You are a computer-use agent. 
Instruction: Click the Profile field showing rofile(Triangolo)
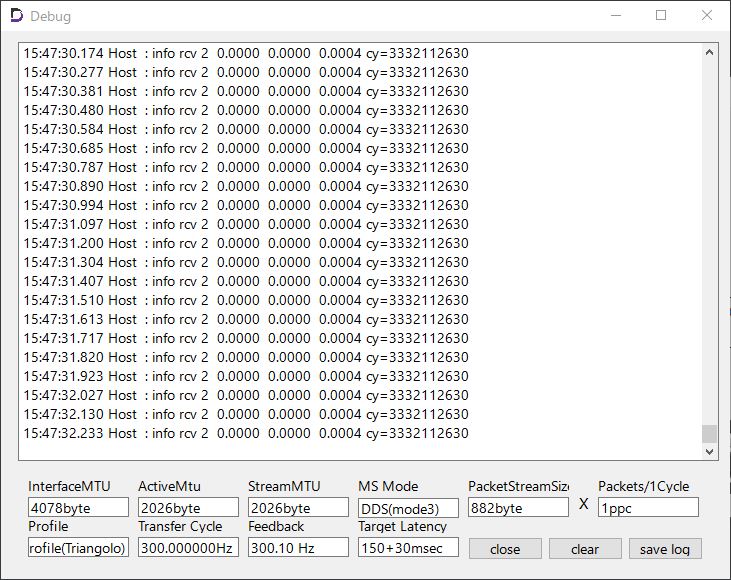[78, 547]
